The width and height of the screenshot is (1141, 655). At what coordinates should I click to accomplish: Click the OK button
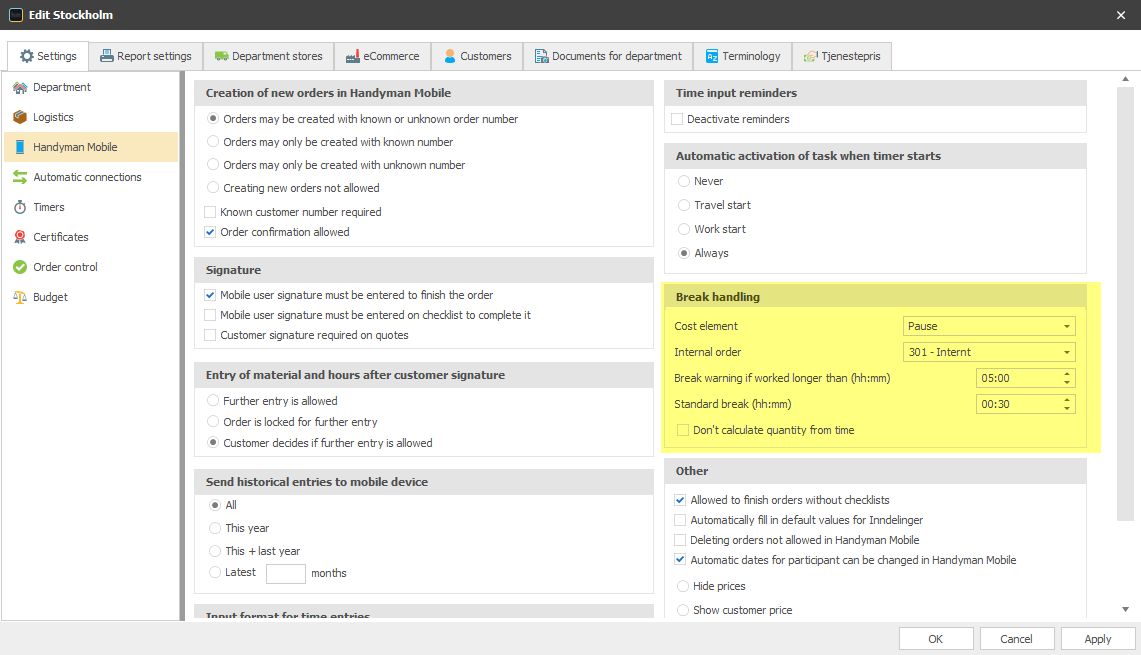(x=936, y=639)
